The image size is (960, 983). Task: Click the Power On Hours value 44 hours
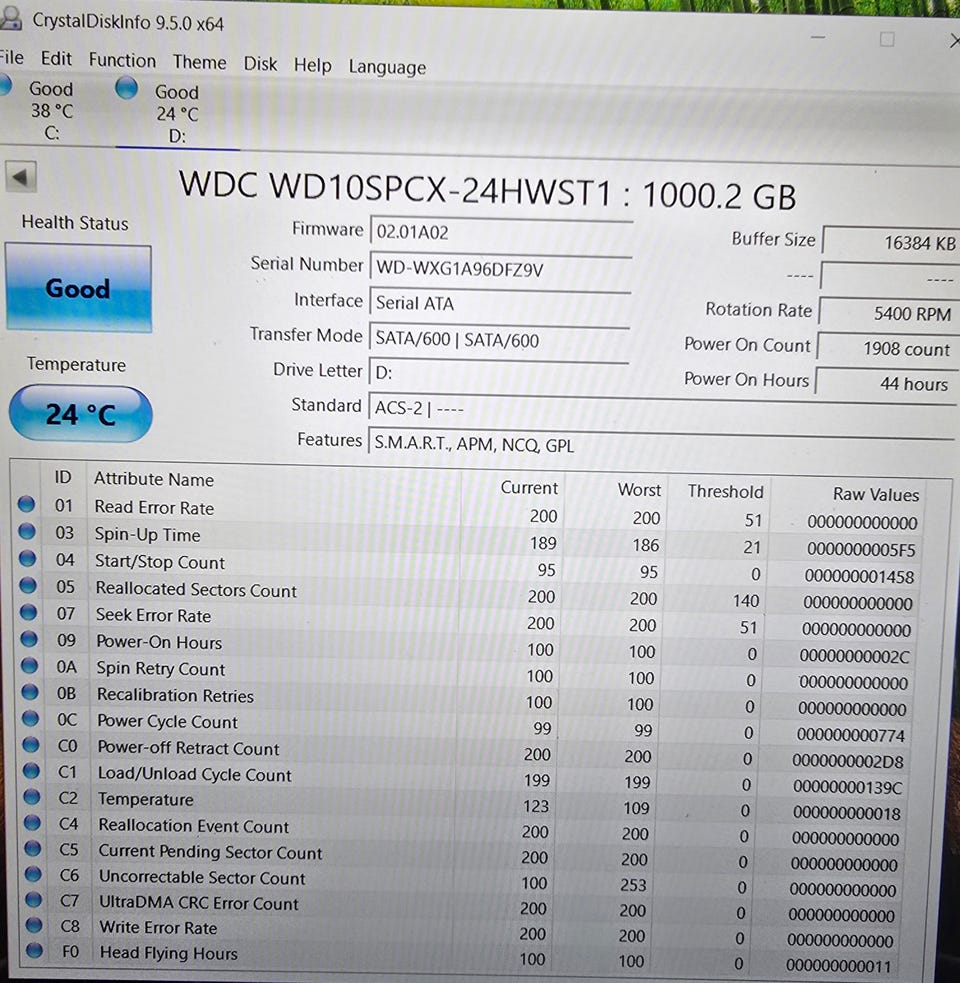coord(887,383)
